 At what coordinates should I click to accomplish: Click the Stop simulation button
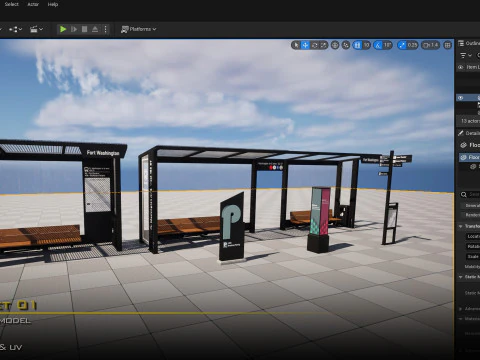pos(84,29)
